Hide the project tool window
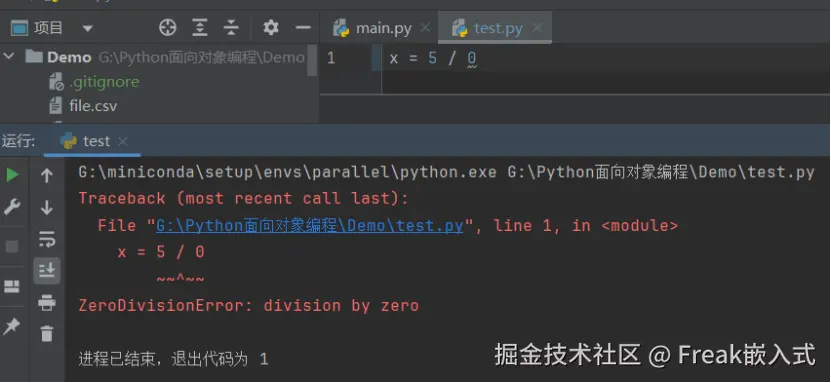Screen dimensions: 831x383 click(x=303, y=28)
